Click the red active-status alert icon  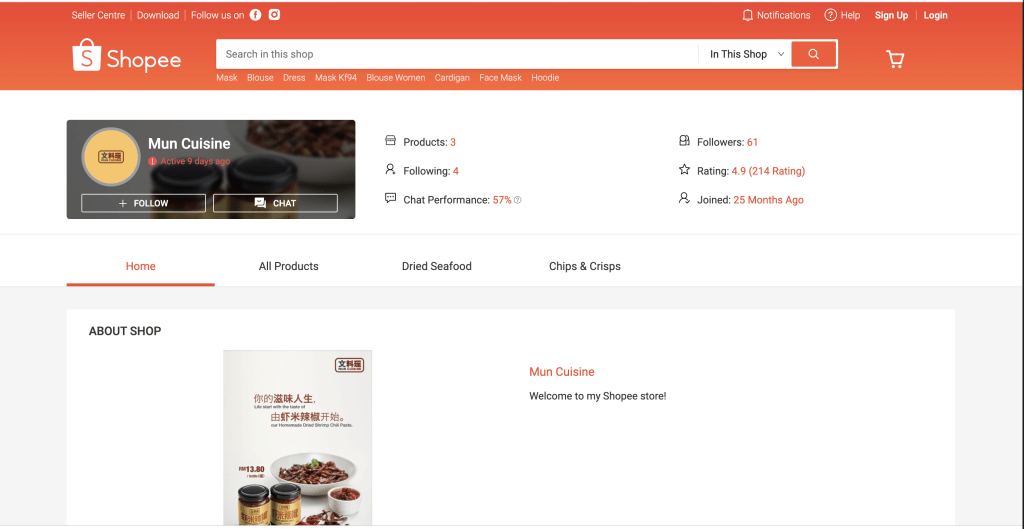pyautogui.click(x=152, y=161)
